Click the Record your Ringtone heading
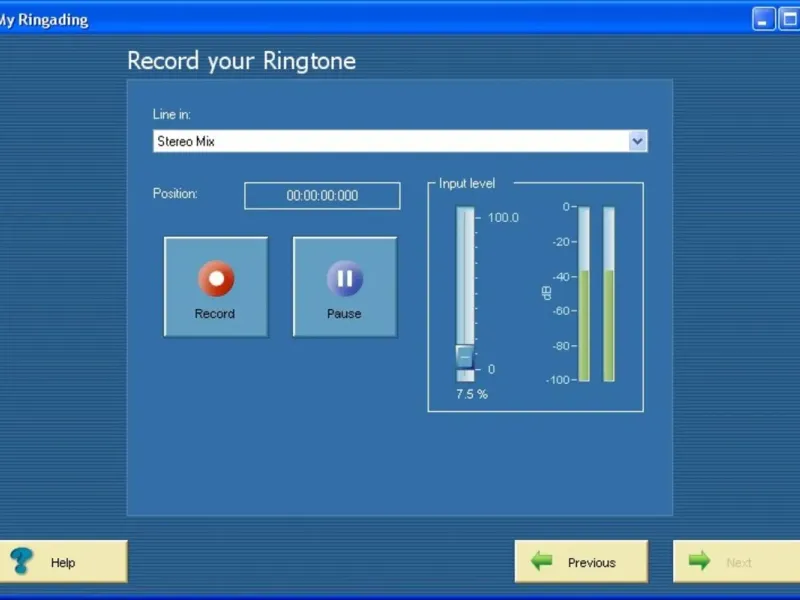This screenshot has width=800, height=600. coord(241,61)
